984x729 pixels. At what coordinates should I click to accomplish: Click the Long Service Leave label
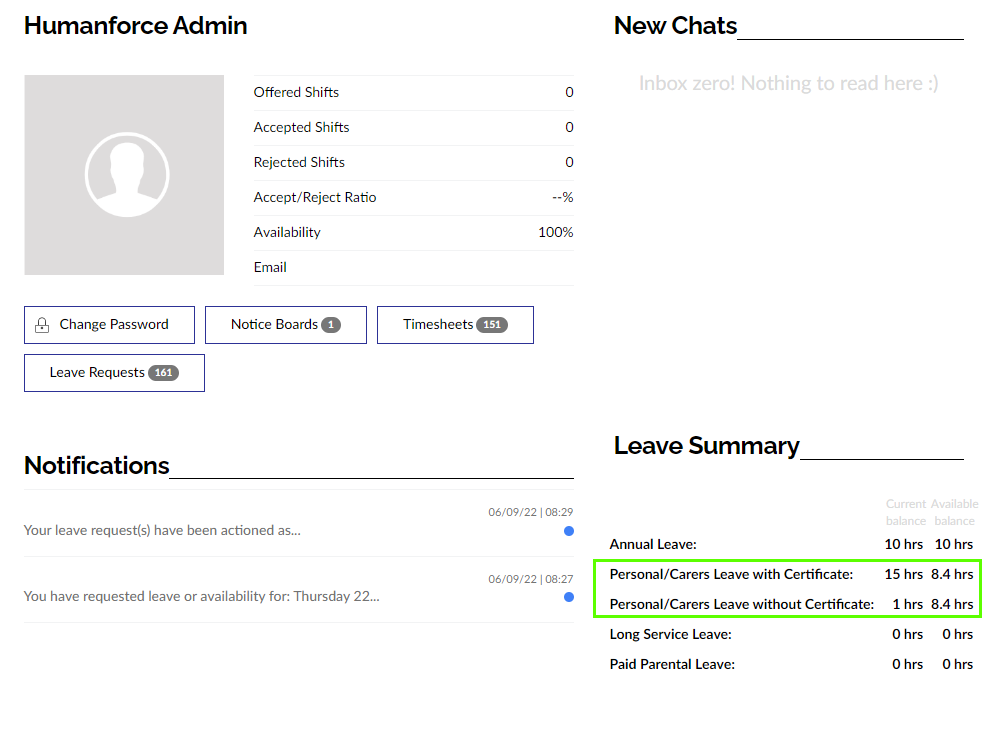[x=671, y=635]
